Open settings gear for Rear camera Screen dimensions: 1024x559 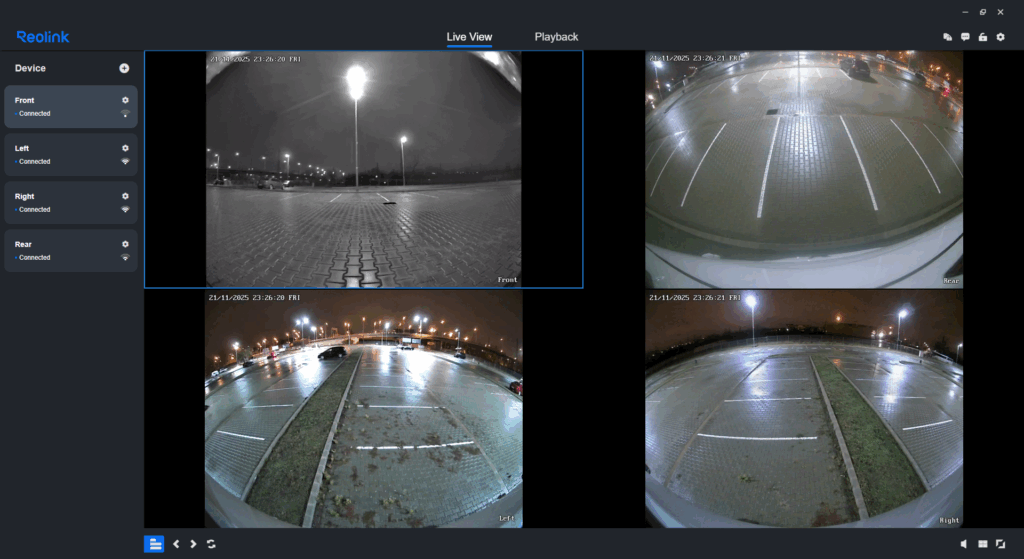[x=125, y=244]
